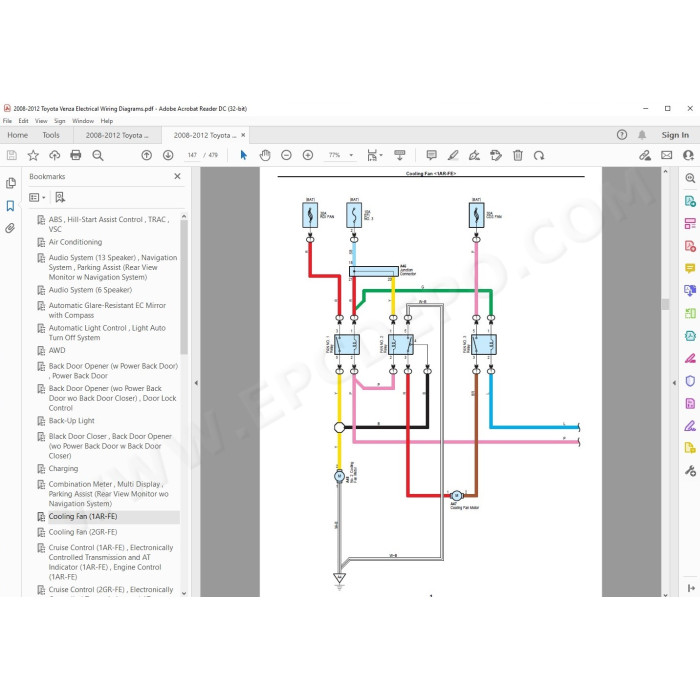700x700 pixels.
Task: Click the read mode scrolling icon
Action: (400, 155)
